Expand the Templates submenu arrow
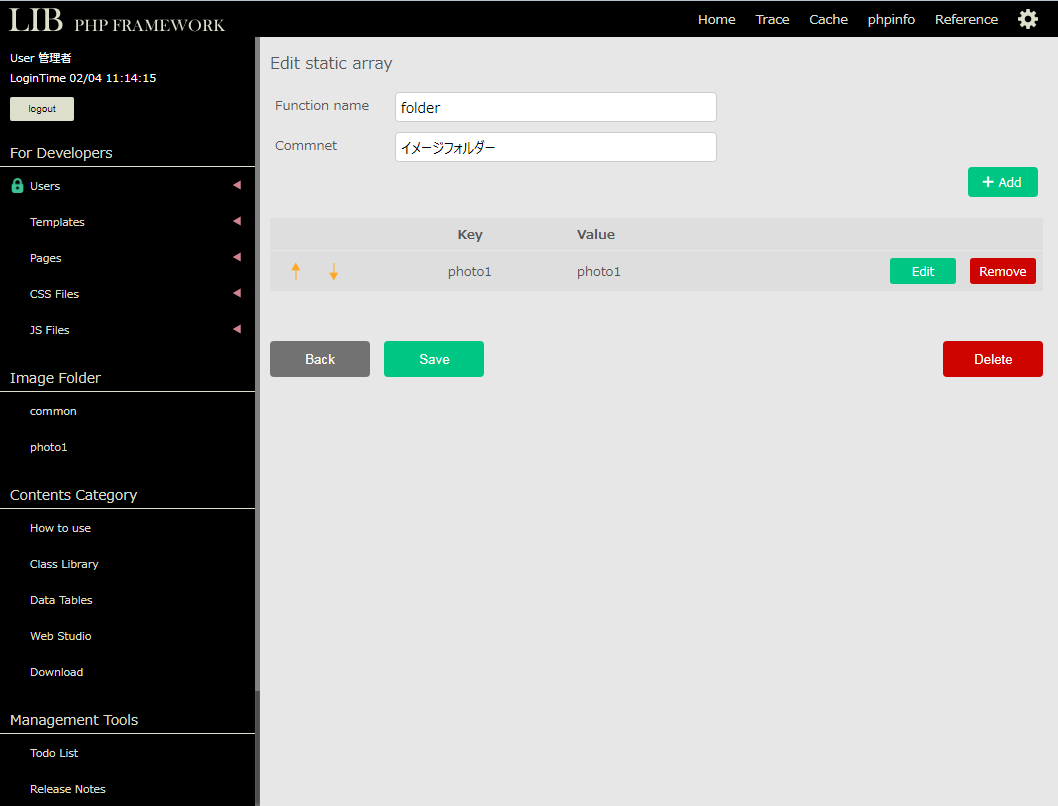The height and width of the screenshot is (806, 1058). (x=237, y=221)
